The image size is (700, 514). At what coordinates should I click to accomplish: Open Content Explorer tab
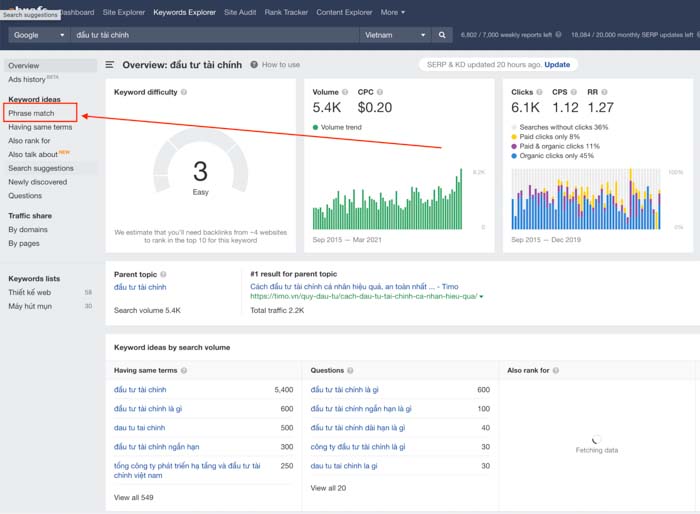coord(344,13)
